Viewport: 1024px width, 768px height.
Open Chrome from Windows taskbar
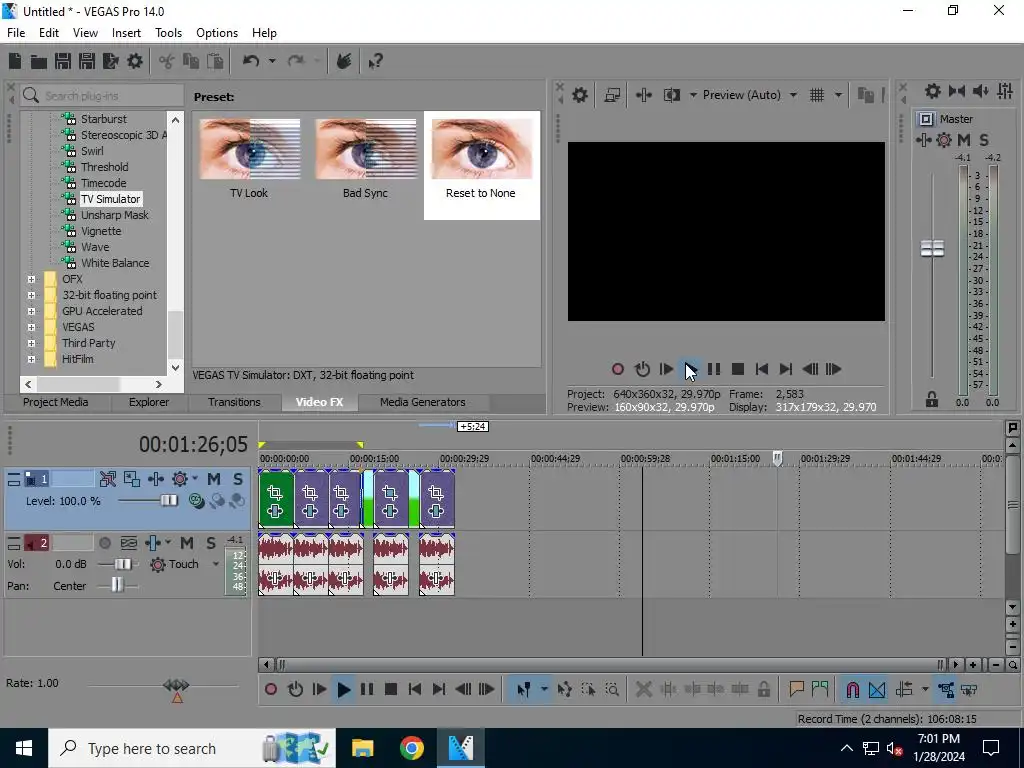(411, 748)
